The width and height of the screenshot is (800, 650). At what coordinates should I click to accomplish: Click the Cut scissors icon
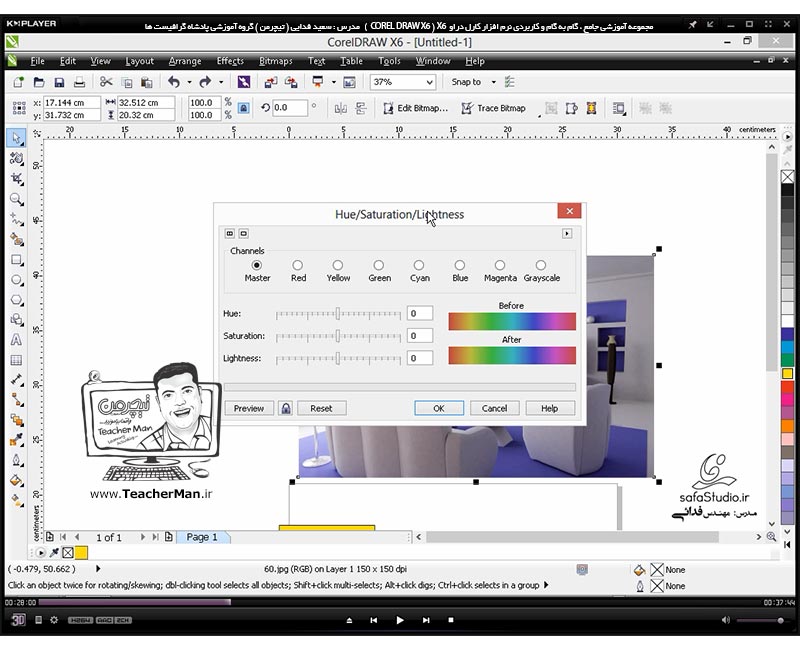coord(106,82)
